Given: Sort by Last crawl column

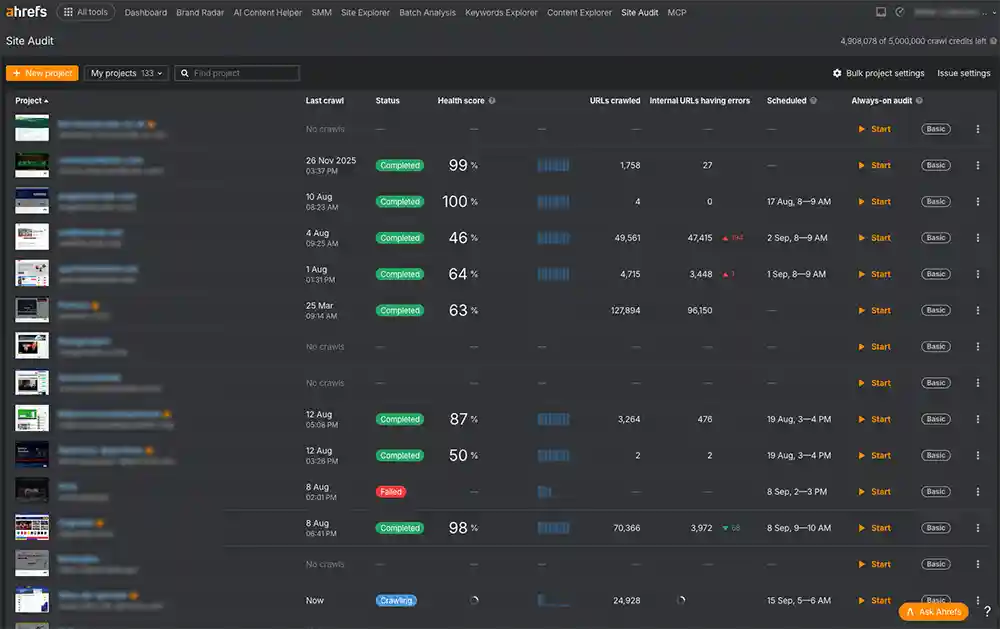Looking at the screenshot, I should pos(325,101).
